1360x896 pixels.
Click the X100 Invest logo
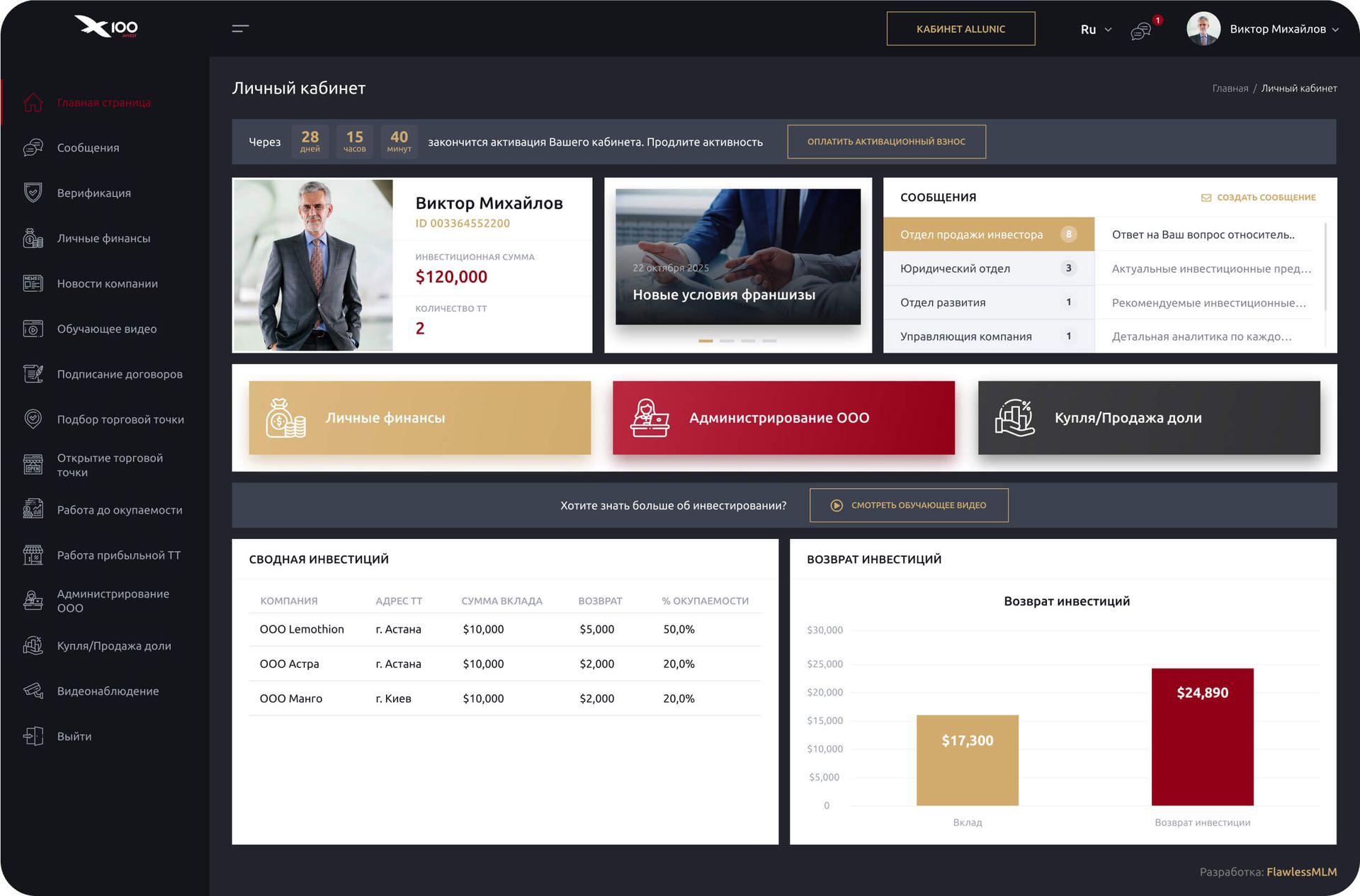(106, 27)
